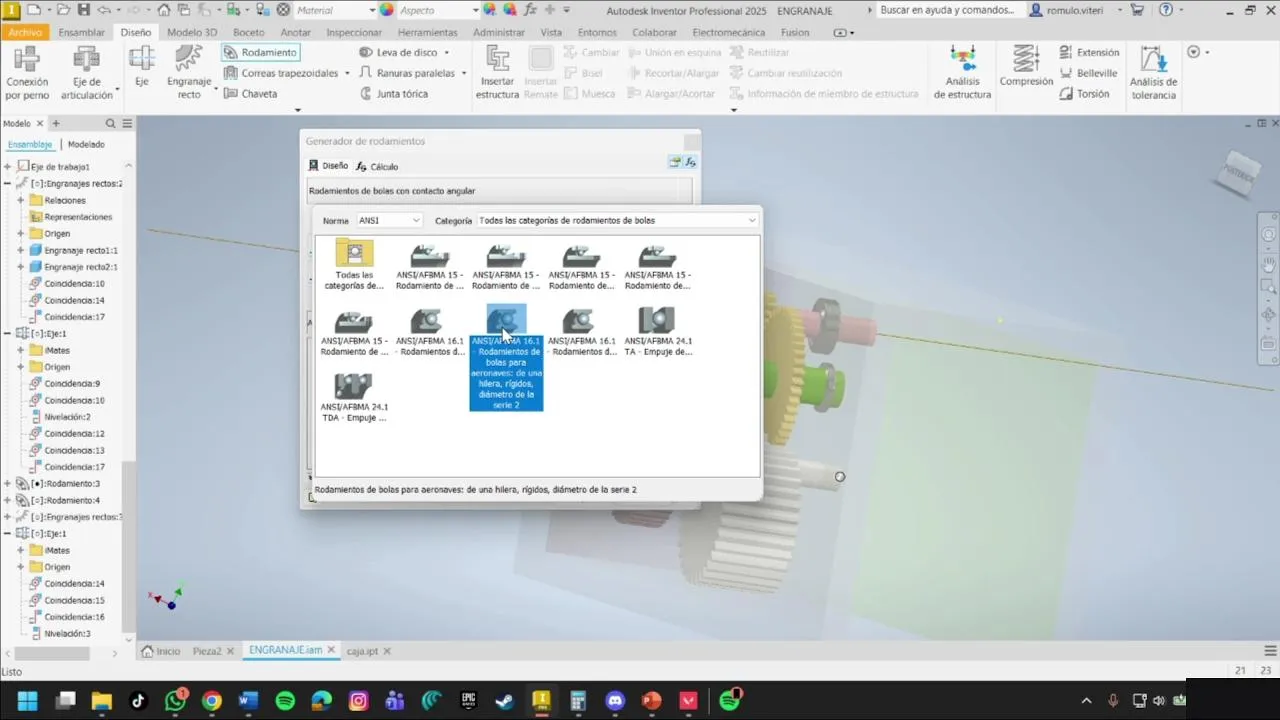Switch to the Boceto ribbon tab
Screen dimensions: 1280x720
[x=248, y=32]
